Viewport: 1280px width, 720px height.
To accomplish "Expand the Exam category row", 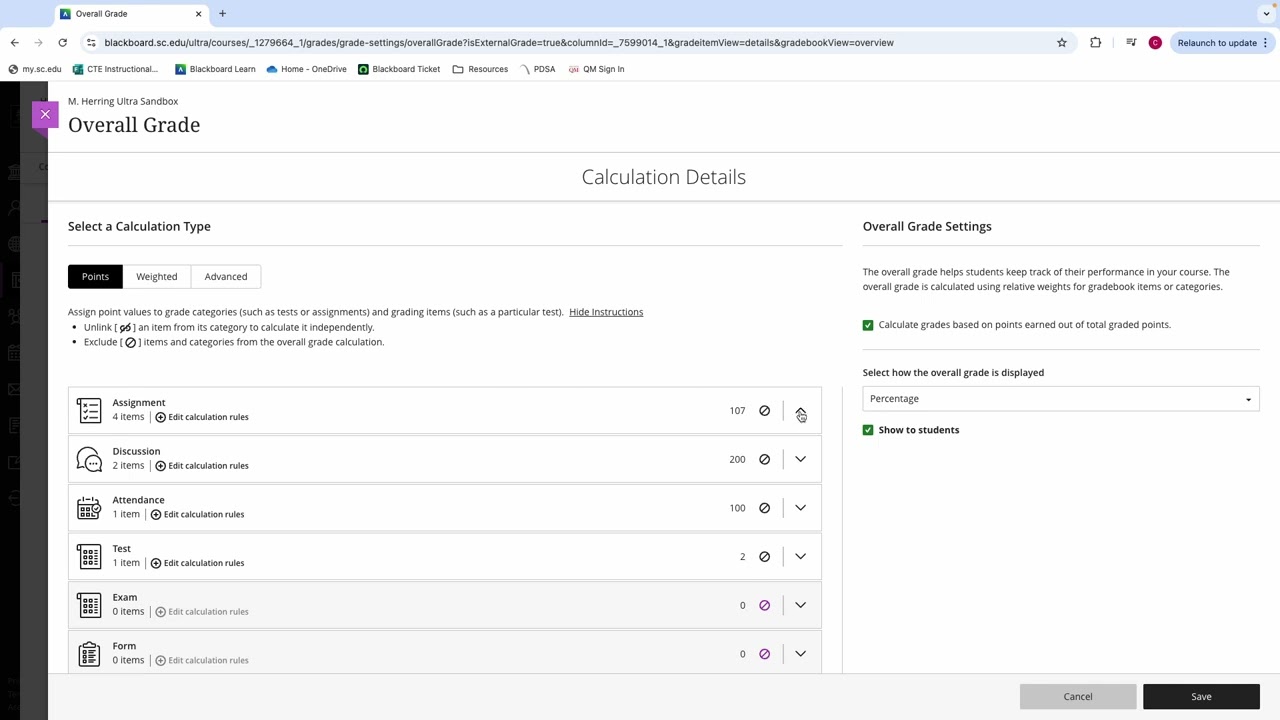I will [x=800, y=605].
